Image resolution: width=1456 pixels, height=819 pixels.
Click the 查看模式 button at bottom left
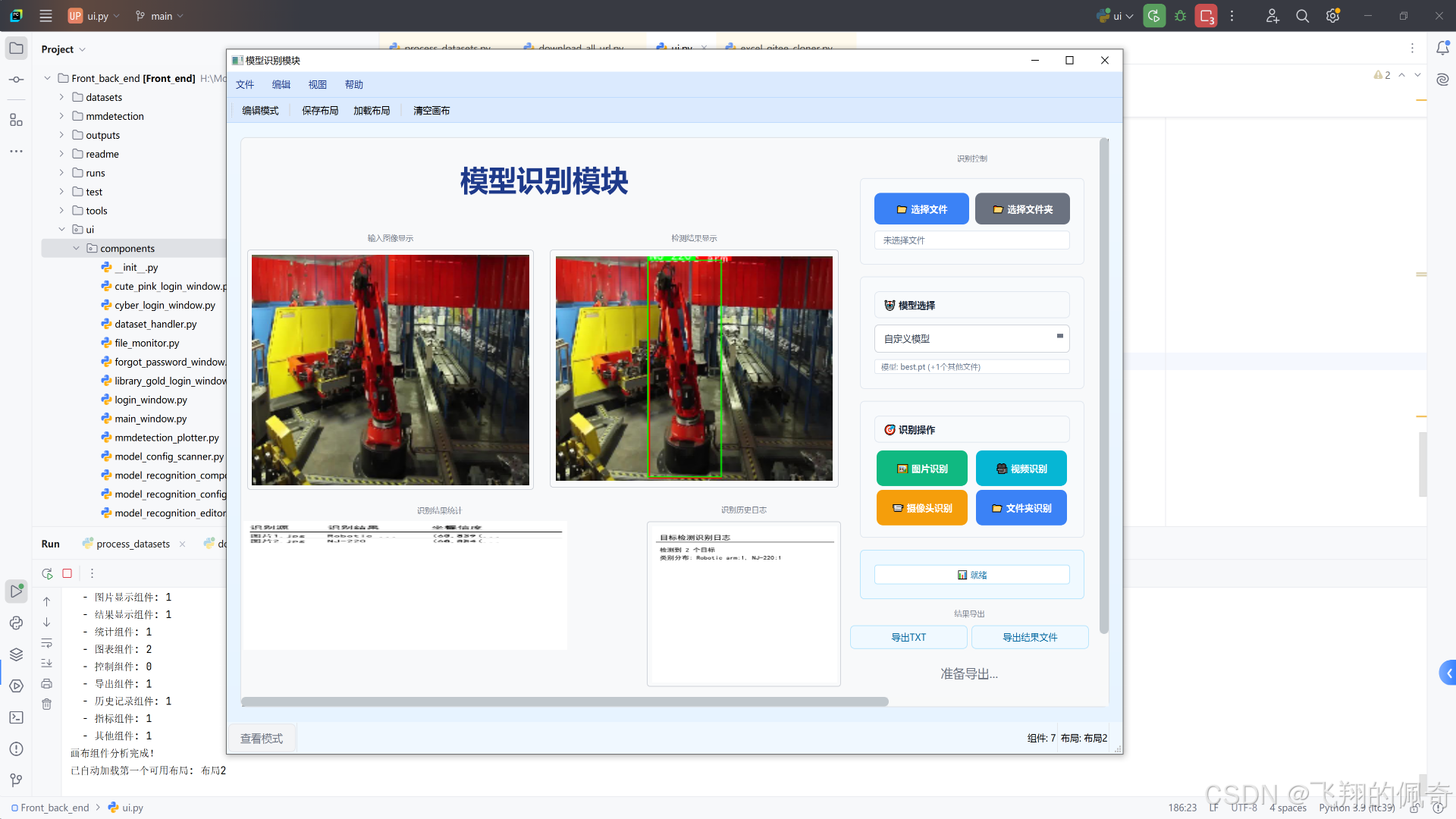[x=262, y=739]
